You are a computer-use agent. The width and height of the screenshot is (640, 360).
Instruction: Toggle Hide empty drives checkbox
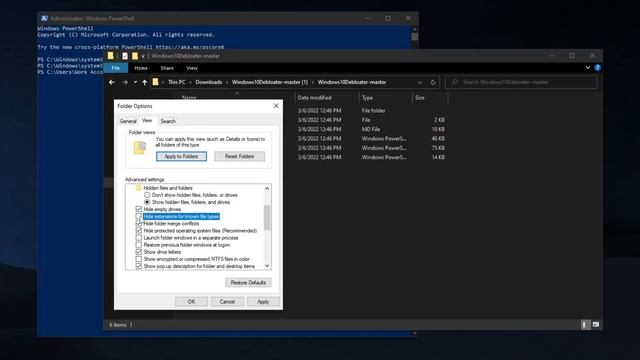pyautogui.click(x=139, y=209)
